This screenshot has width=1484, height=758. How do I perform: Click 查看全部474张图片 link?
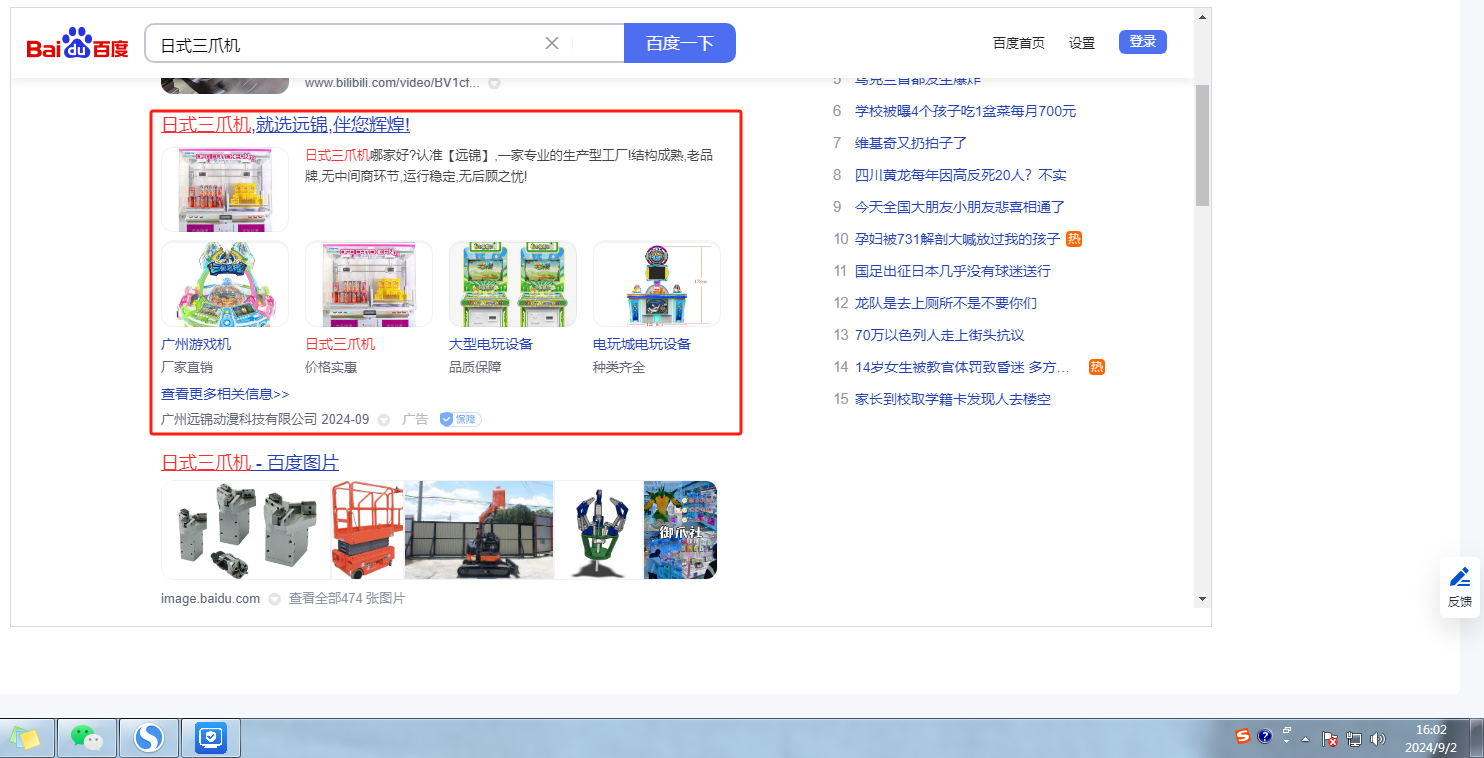point(347,599)
